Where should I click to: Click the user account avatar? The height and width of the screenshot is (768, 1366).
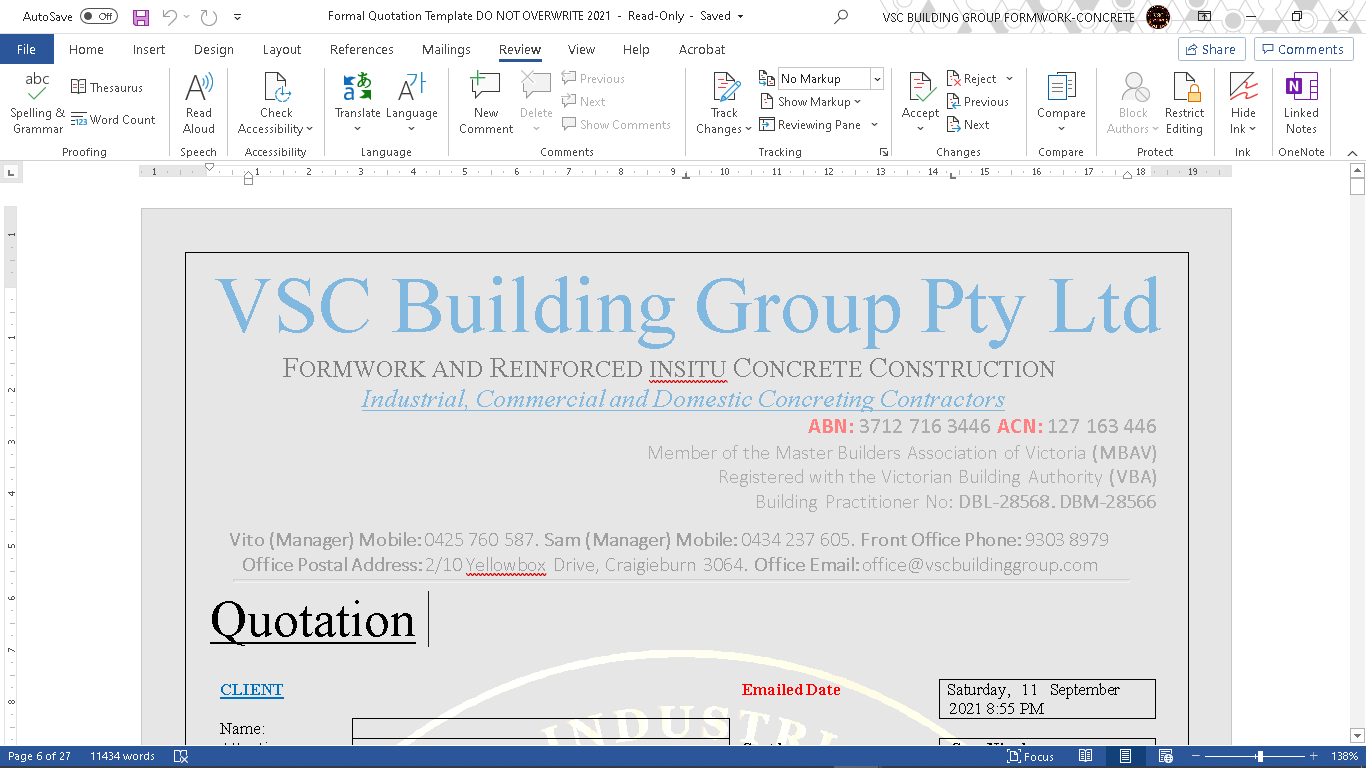[x=1158, y=17]
